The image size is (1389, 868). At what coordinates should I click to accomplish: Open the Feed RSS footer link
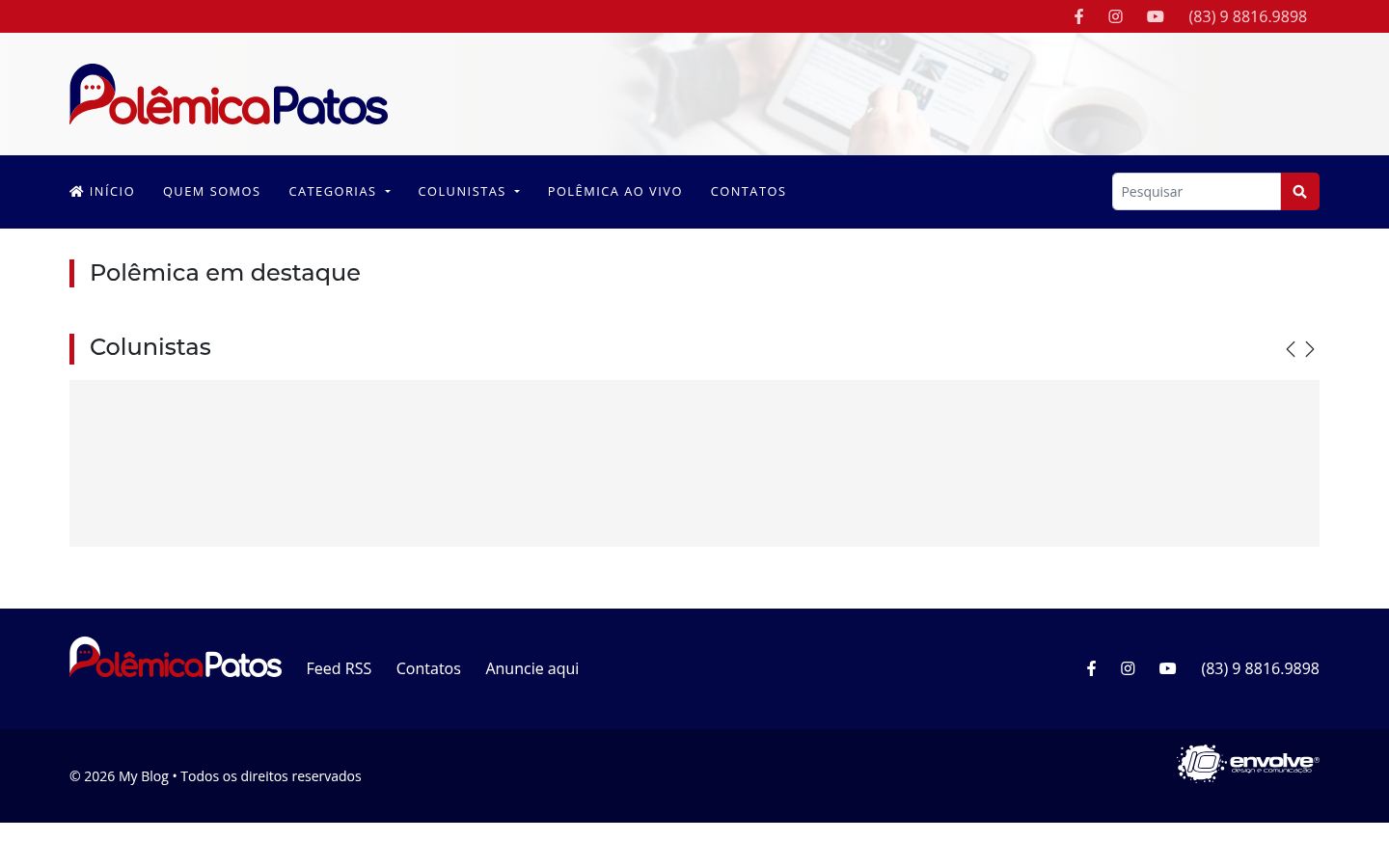pos(339,668)
